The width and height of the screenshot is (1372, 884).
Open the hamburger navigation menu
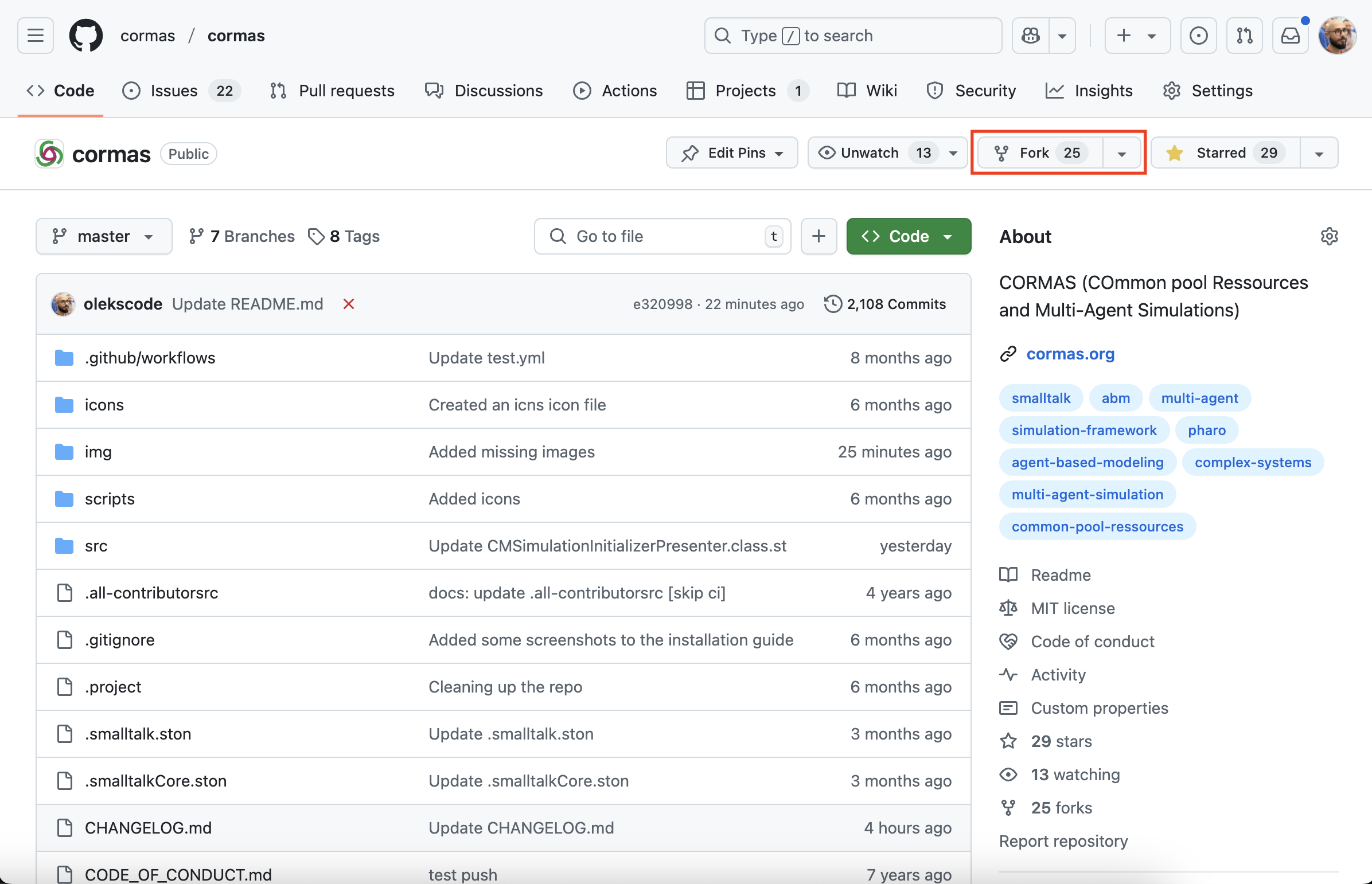[x=36, y=36]
